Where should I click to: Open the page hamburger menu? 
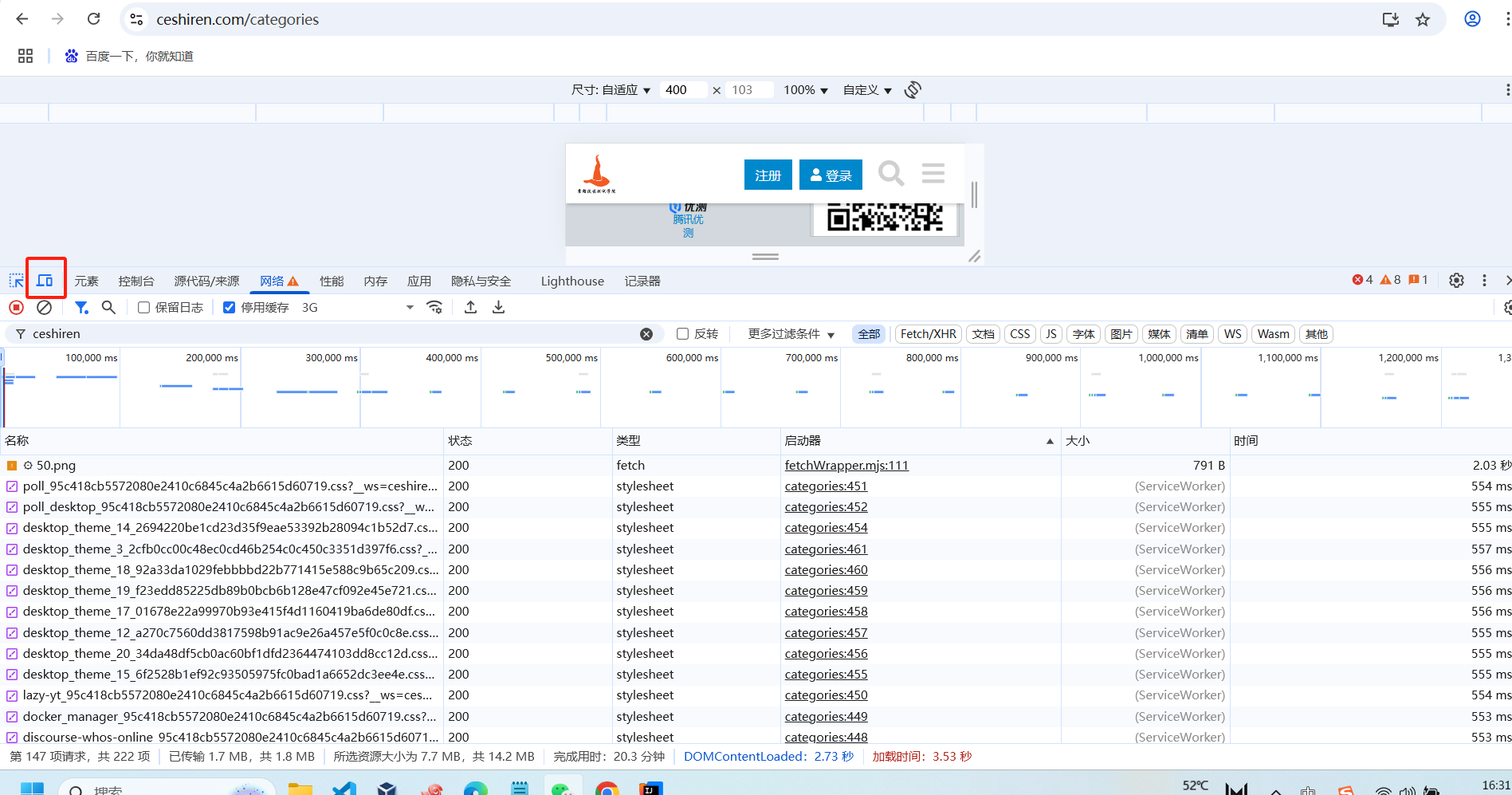(x=933, y=173)
